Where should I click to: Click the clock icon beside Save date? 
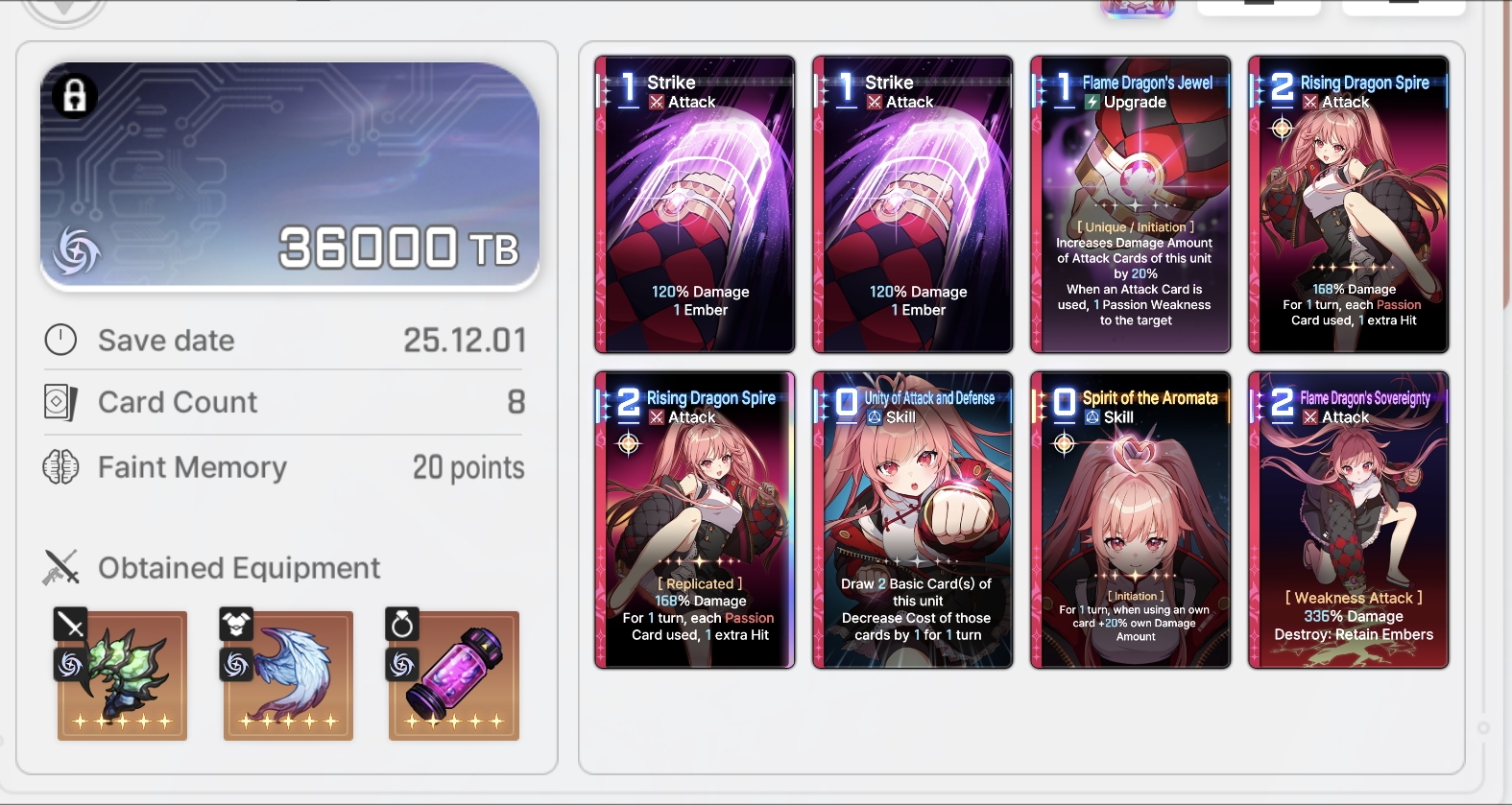60,340
